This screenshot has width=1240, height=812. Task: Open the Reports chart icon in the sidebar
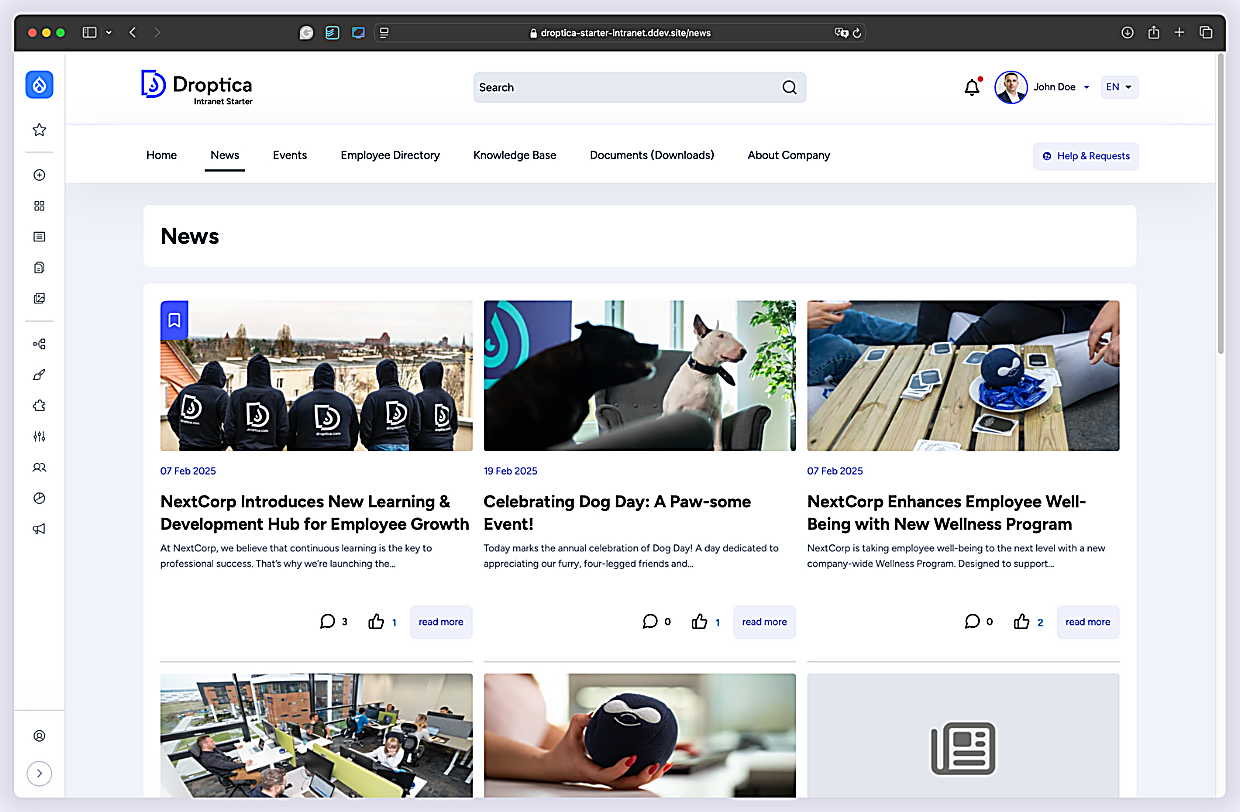click(39, 498)
